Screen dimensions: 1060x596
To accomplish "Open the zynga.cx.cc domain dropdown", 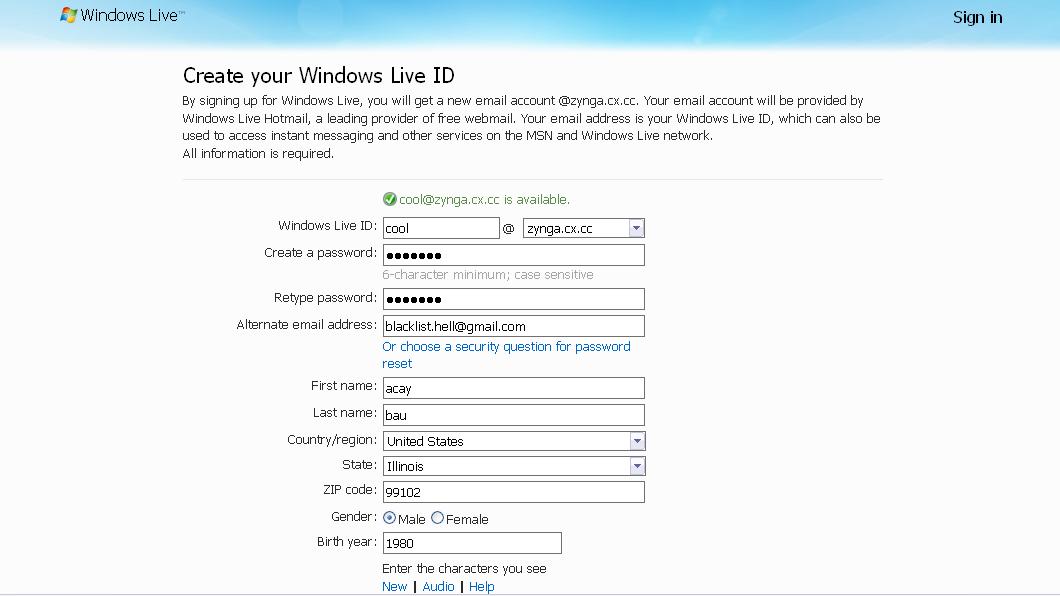I will click(x=583, y=228).
